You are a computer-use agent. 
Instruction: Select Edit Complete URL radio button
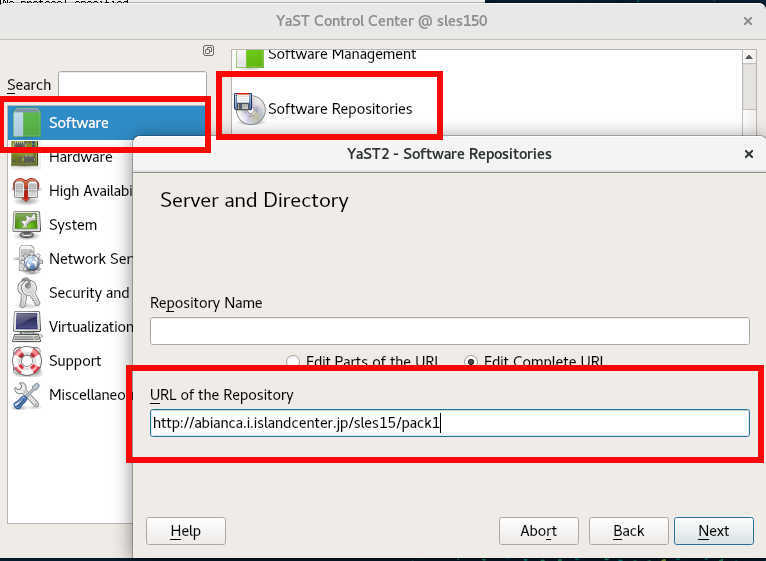point(471,362)
